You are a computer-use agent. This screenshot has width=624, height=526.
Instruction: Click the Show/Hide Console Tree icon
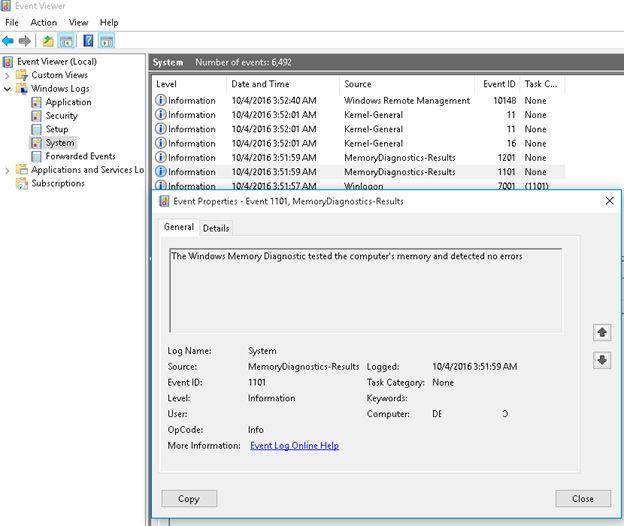[x=65, y=41]
